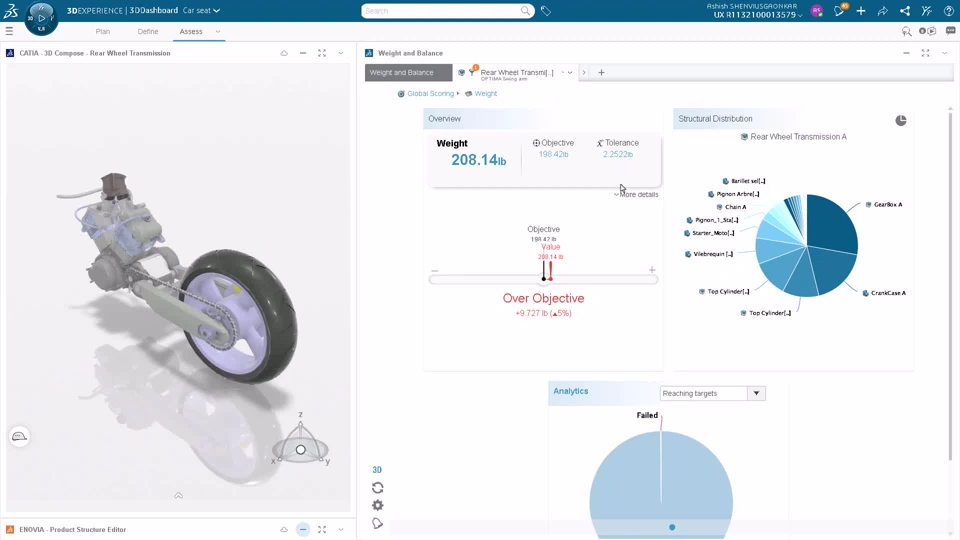The image size is (960, 540).
Task: Click the filter icon on Rear Wheel tab
Action: pyautogui.click(x=472, y=72)
